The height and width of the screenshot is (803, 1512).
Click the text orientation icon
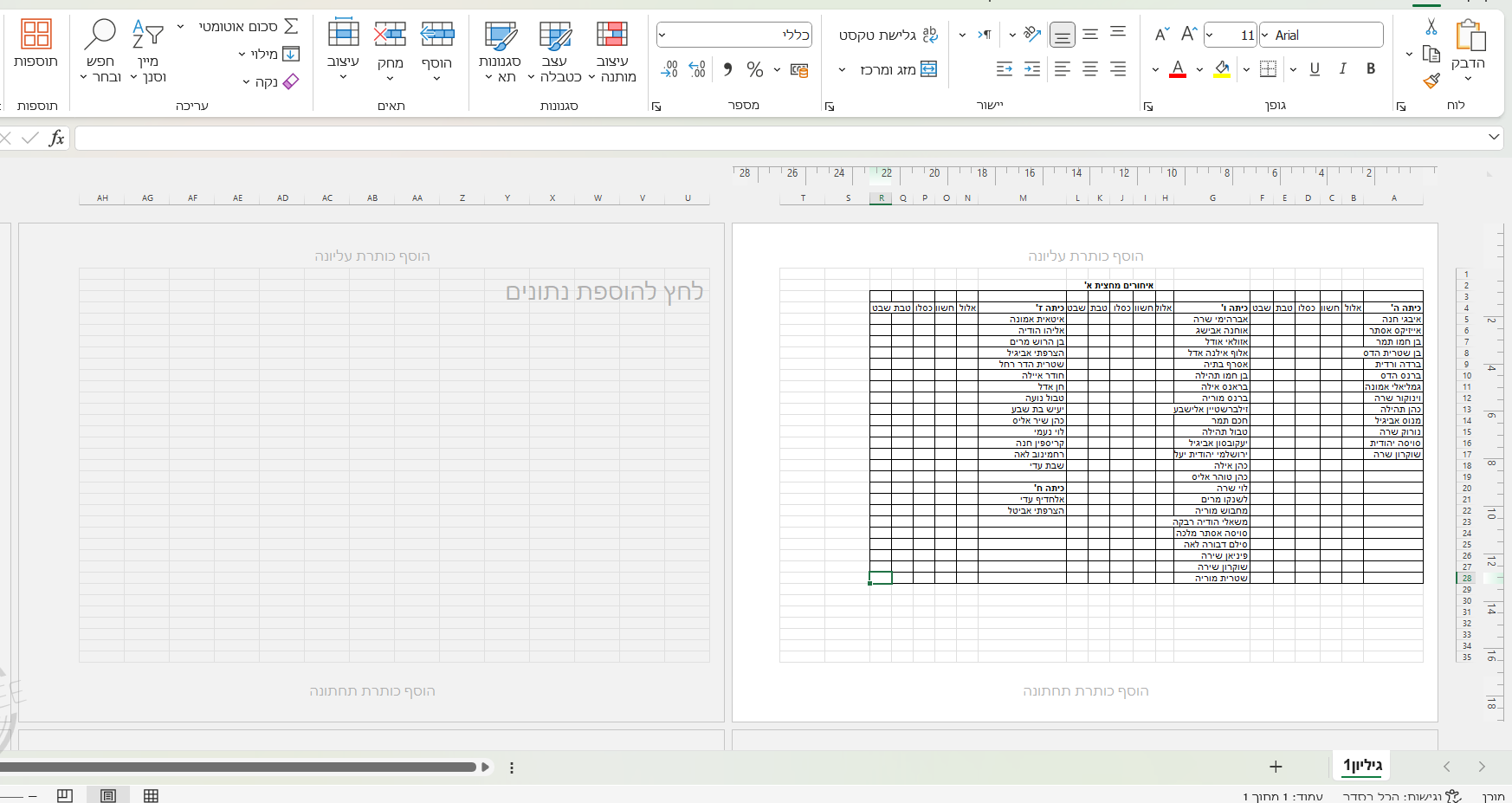tap(1031, 35)
